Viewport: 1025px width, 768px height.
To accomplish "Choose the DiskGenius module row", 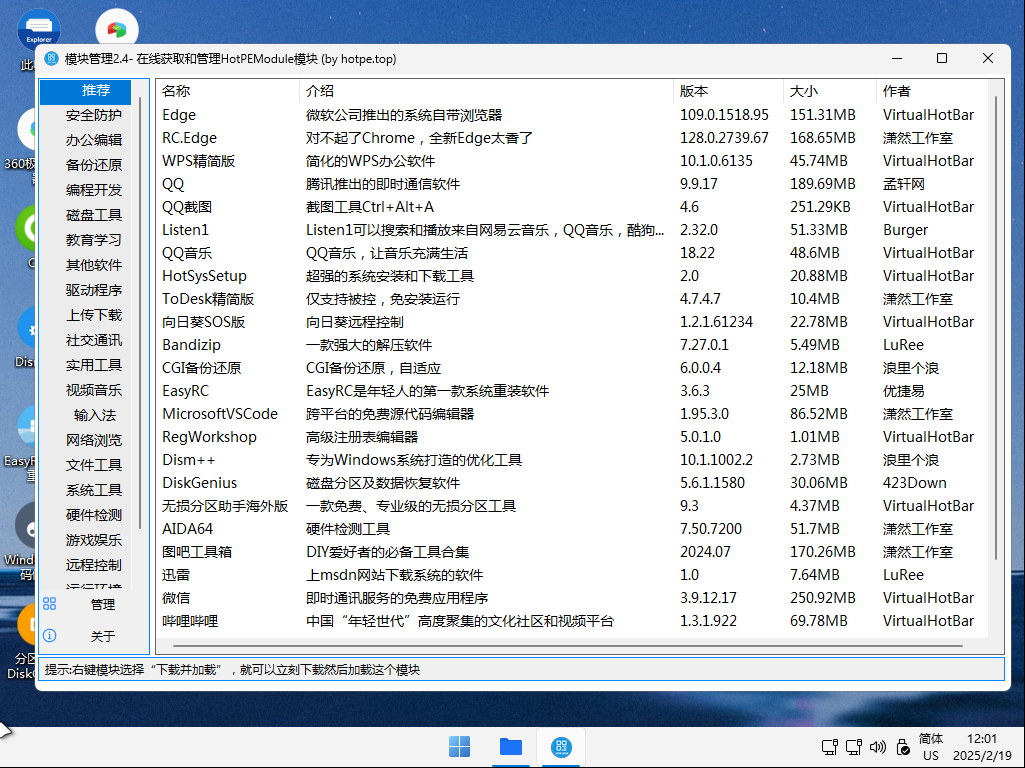I will [572, 483].
